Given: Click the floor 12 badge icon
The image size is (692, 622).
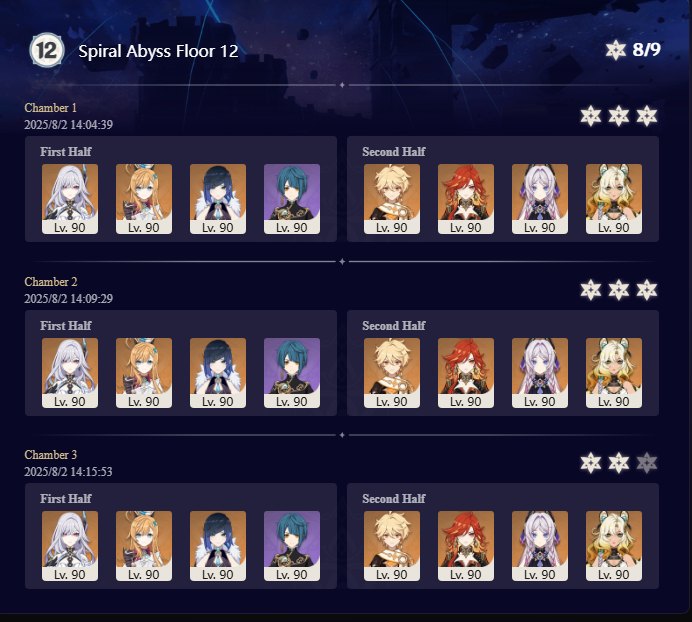Looking at the screenshot, I should (47, 50).
